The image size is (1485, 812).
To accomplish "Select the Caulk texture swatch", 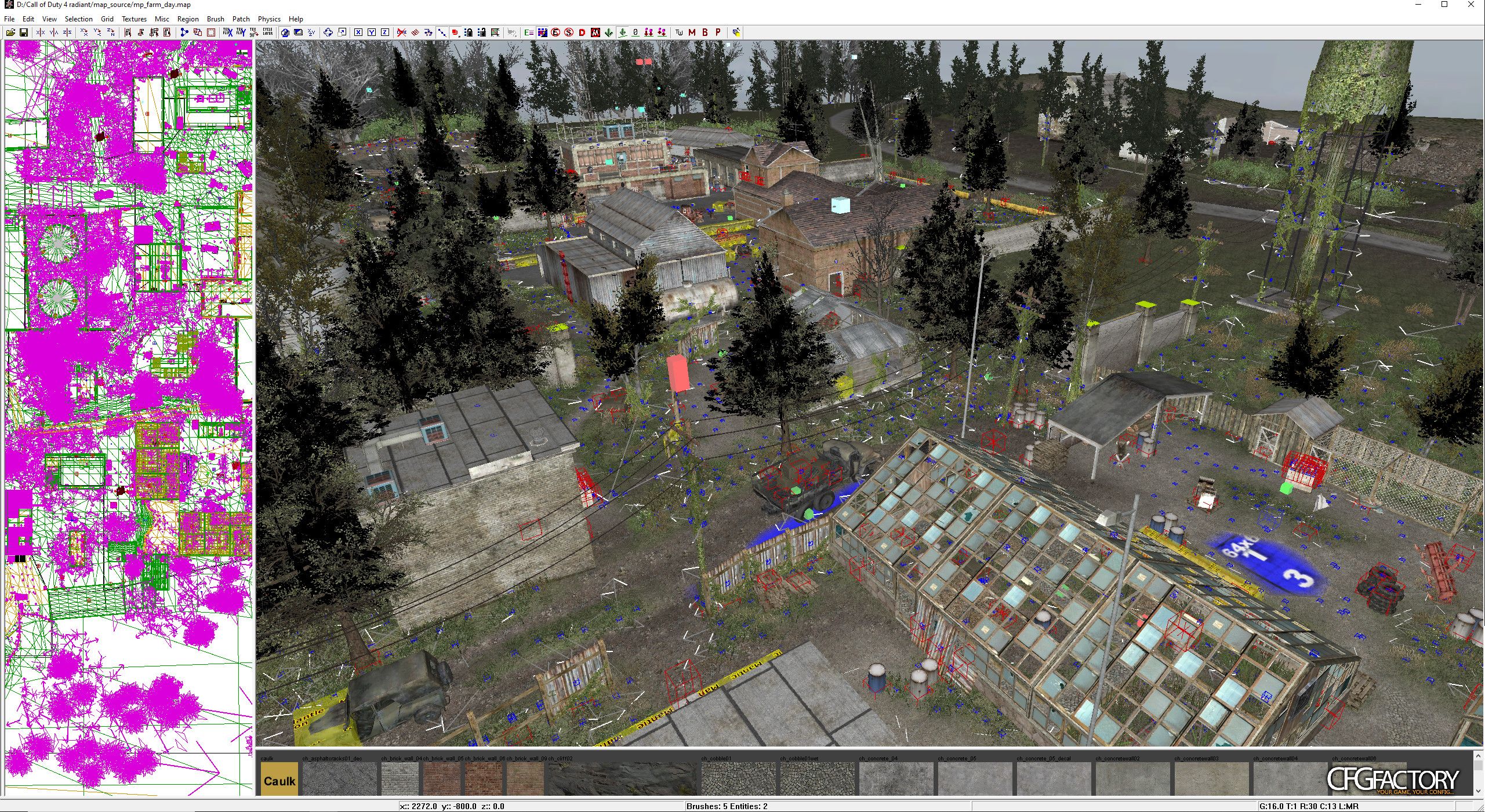I will (x=279, y=778).
